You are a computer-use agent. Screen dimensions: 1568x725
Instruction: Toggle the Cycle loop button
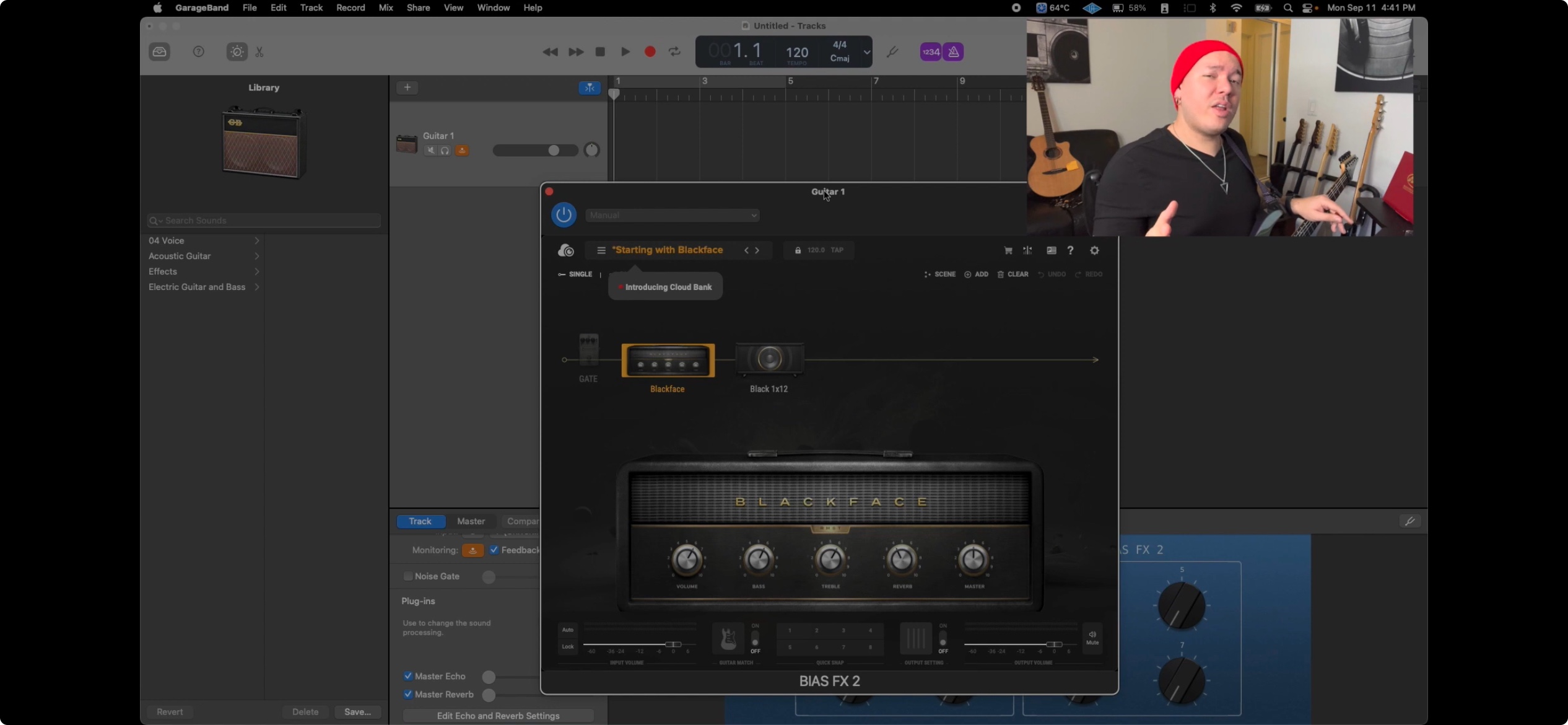point(674,52)
